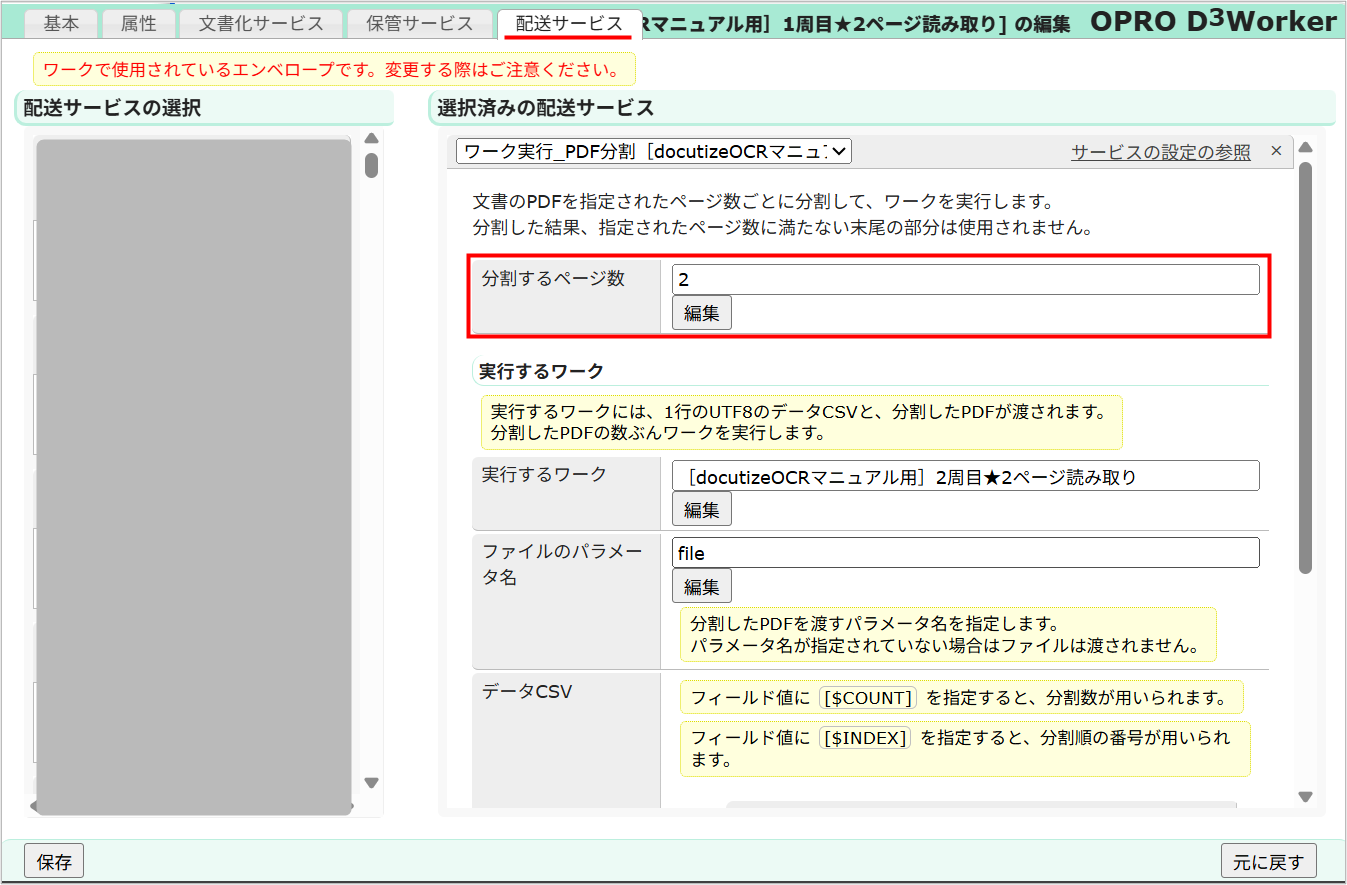This screenshot has height=885, width=1347.
Task: Click 編集 for ファイルのパラメータ名
Action: pos(701,585)
